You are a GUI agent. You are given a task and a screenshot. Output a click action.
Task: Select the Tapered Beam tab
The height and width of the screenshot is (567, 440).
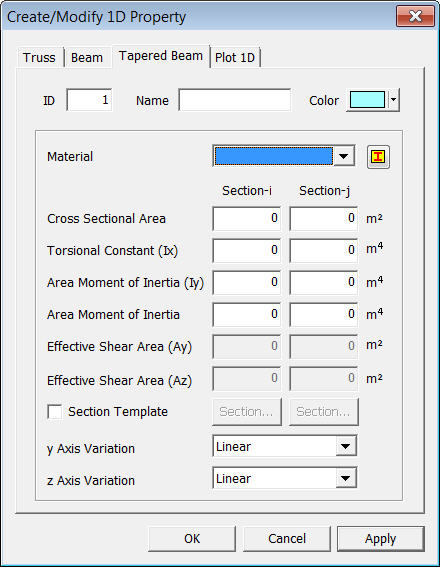pos(161,56)
